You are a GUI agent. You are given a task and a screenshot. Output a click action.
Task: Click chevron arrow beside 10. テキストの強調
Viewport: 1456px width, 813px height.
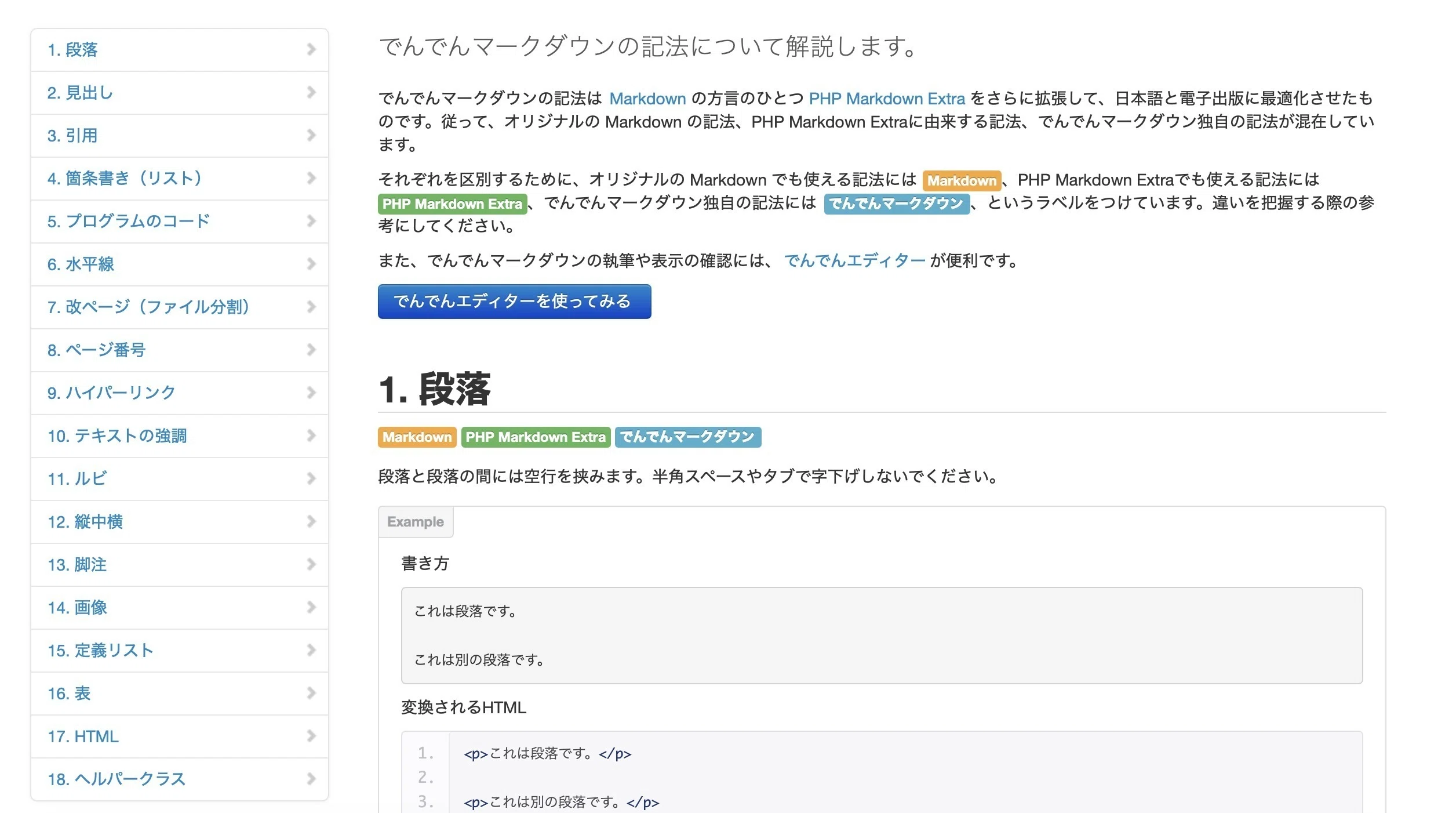point(311,435)
